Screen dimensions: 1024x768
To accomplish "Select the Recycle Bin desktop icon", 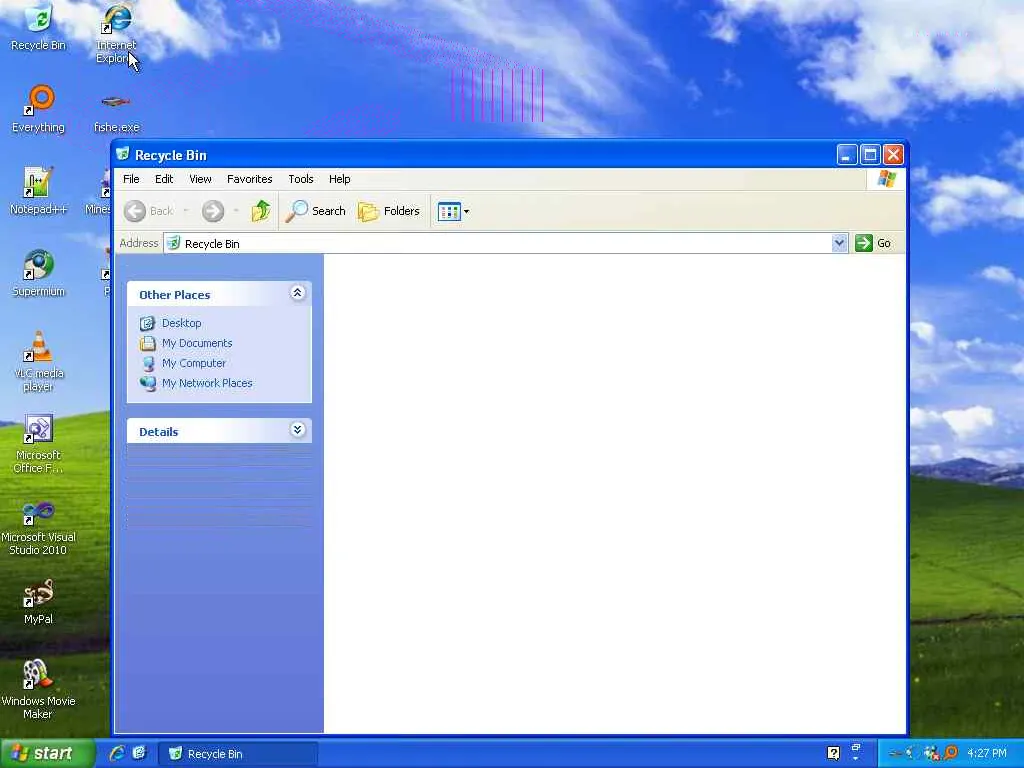I will (39, 28).
